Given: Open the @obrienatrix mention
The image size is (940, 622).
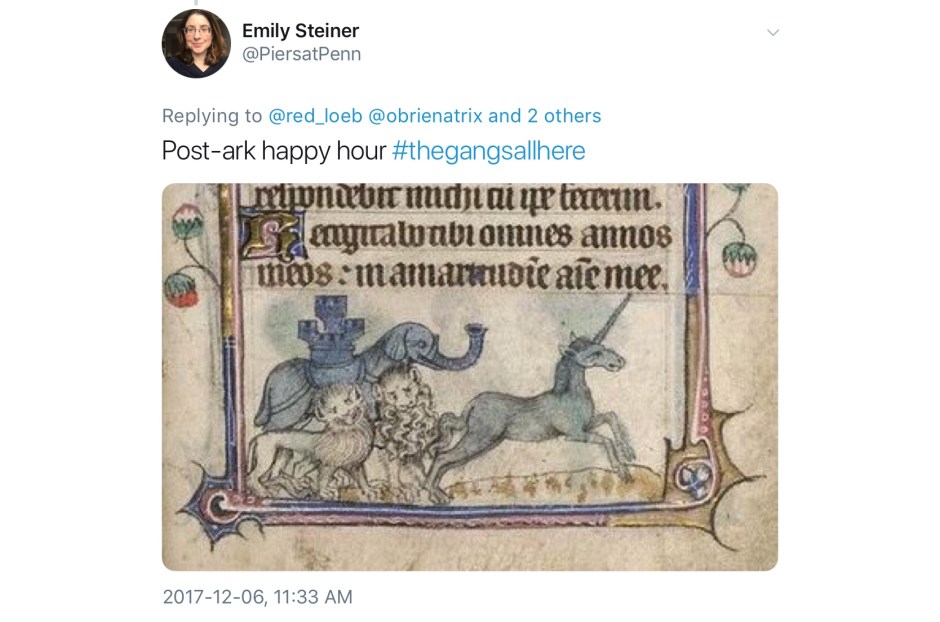Looking at the screenshot, I should pyautogui.click(x=425, y=116).
